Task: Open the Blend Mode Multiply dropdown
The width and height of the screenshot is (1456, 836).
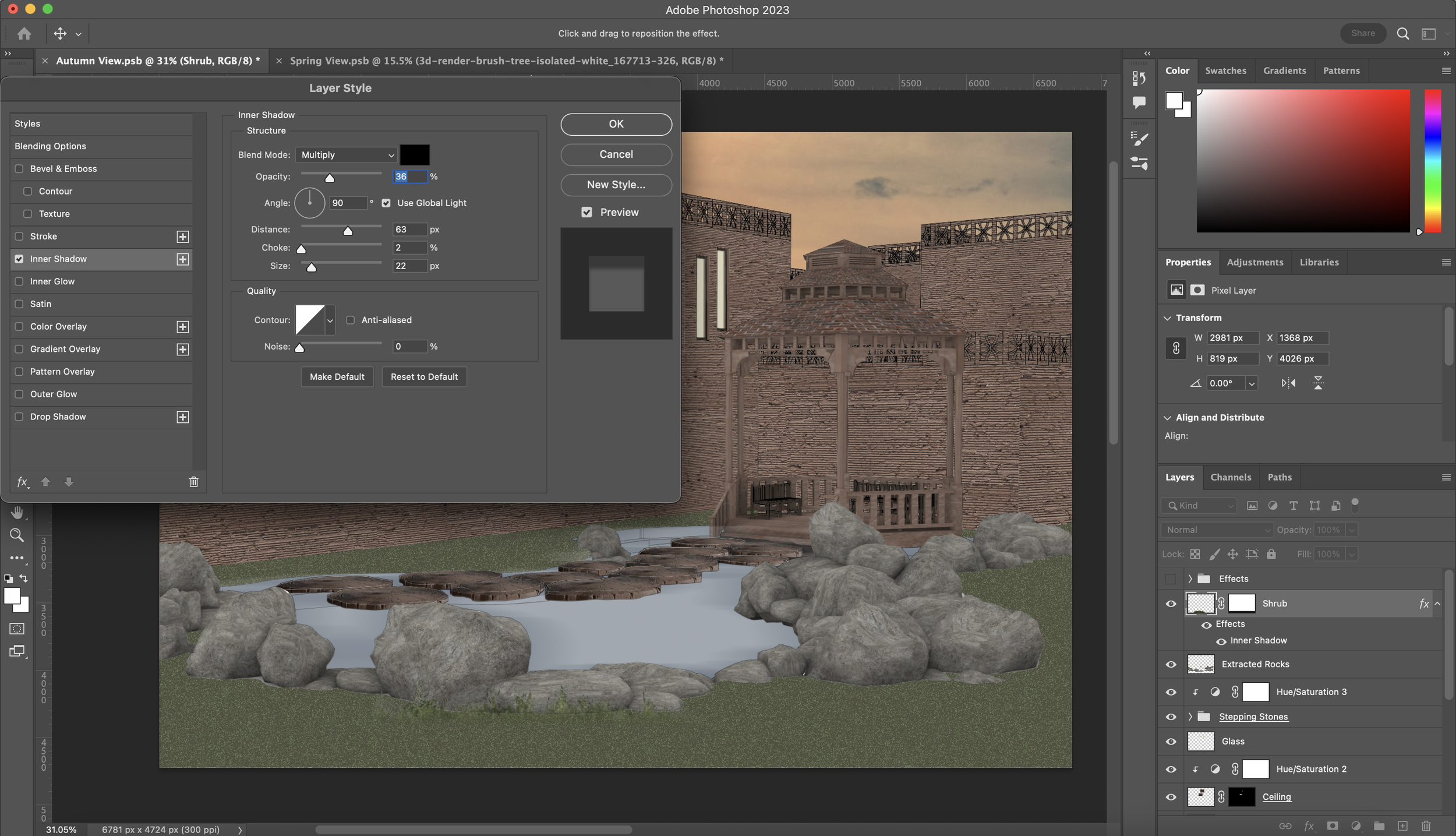Action: (x=347, y=155)
